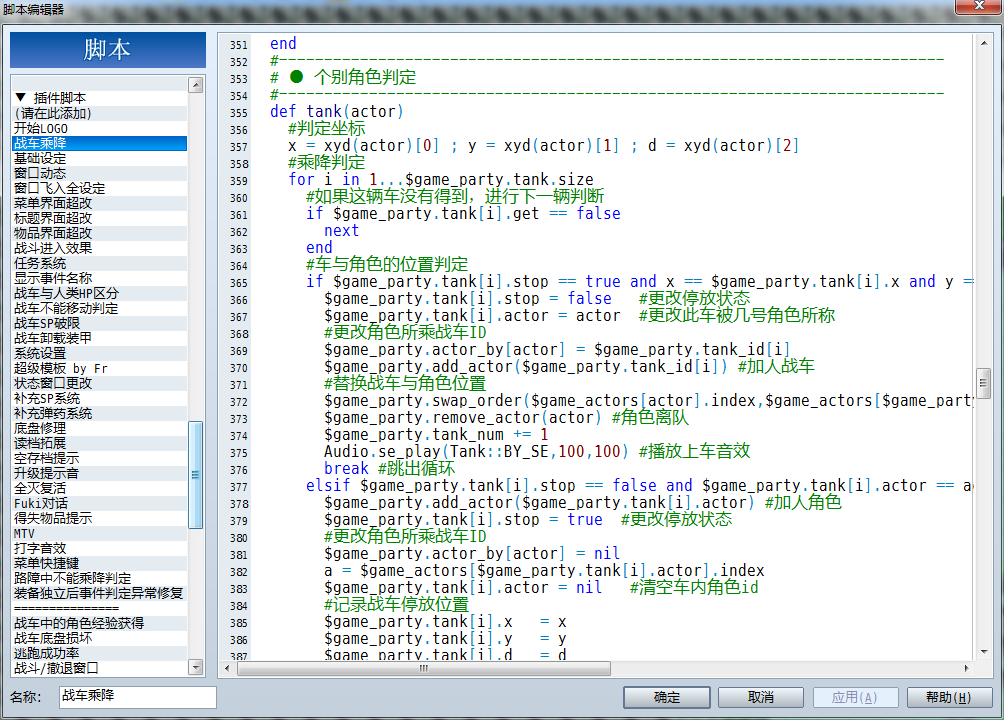Viewport: 1004px width, 720px height.
Task: Confirm with the 确定 button
Action: point(667,697)
